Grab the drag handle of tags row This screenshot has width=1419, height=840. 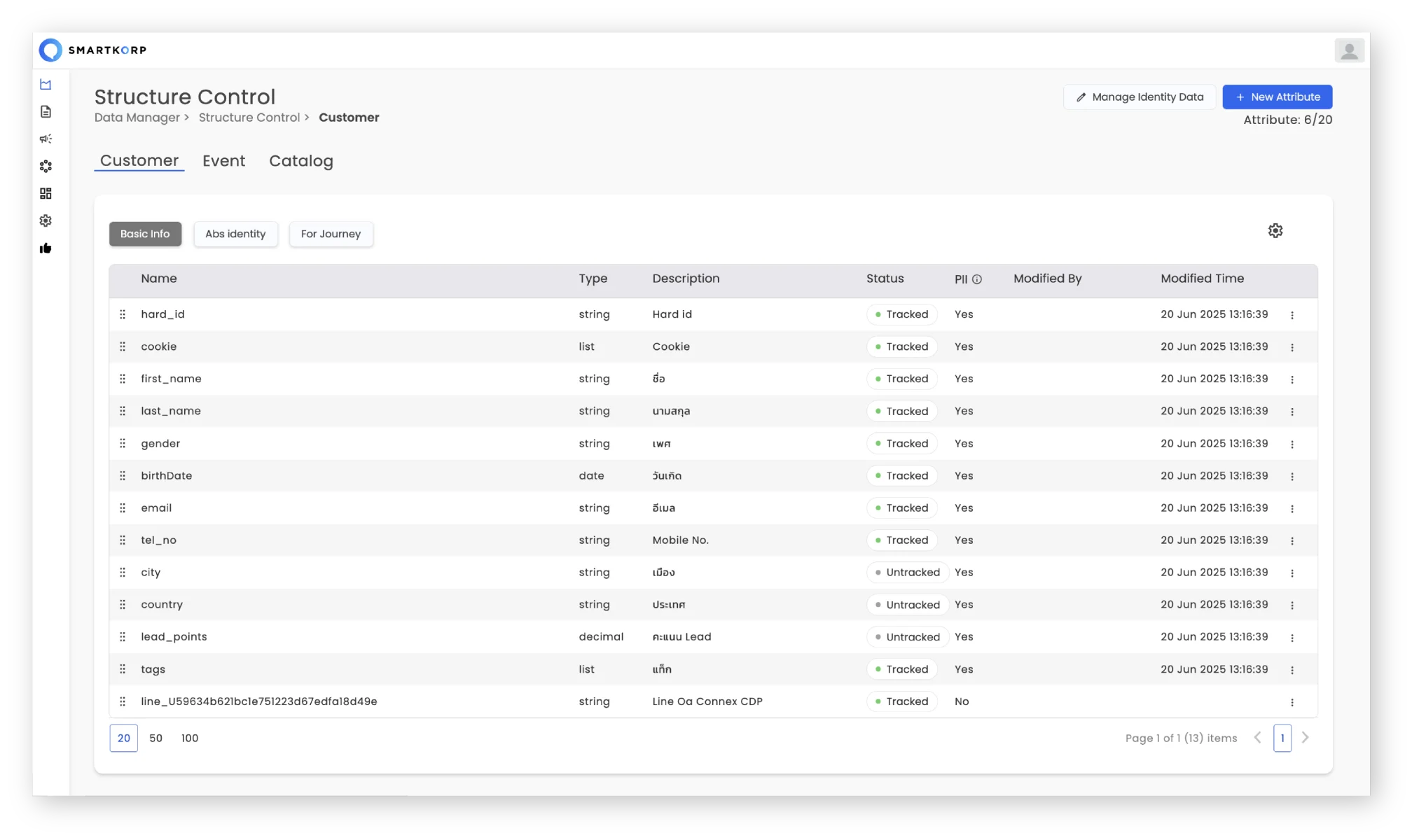point(123,668)
